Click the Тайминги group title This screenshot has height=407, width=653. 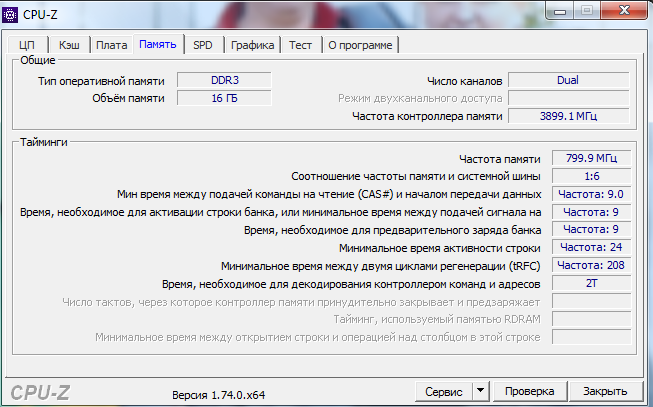(44, 142)
